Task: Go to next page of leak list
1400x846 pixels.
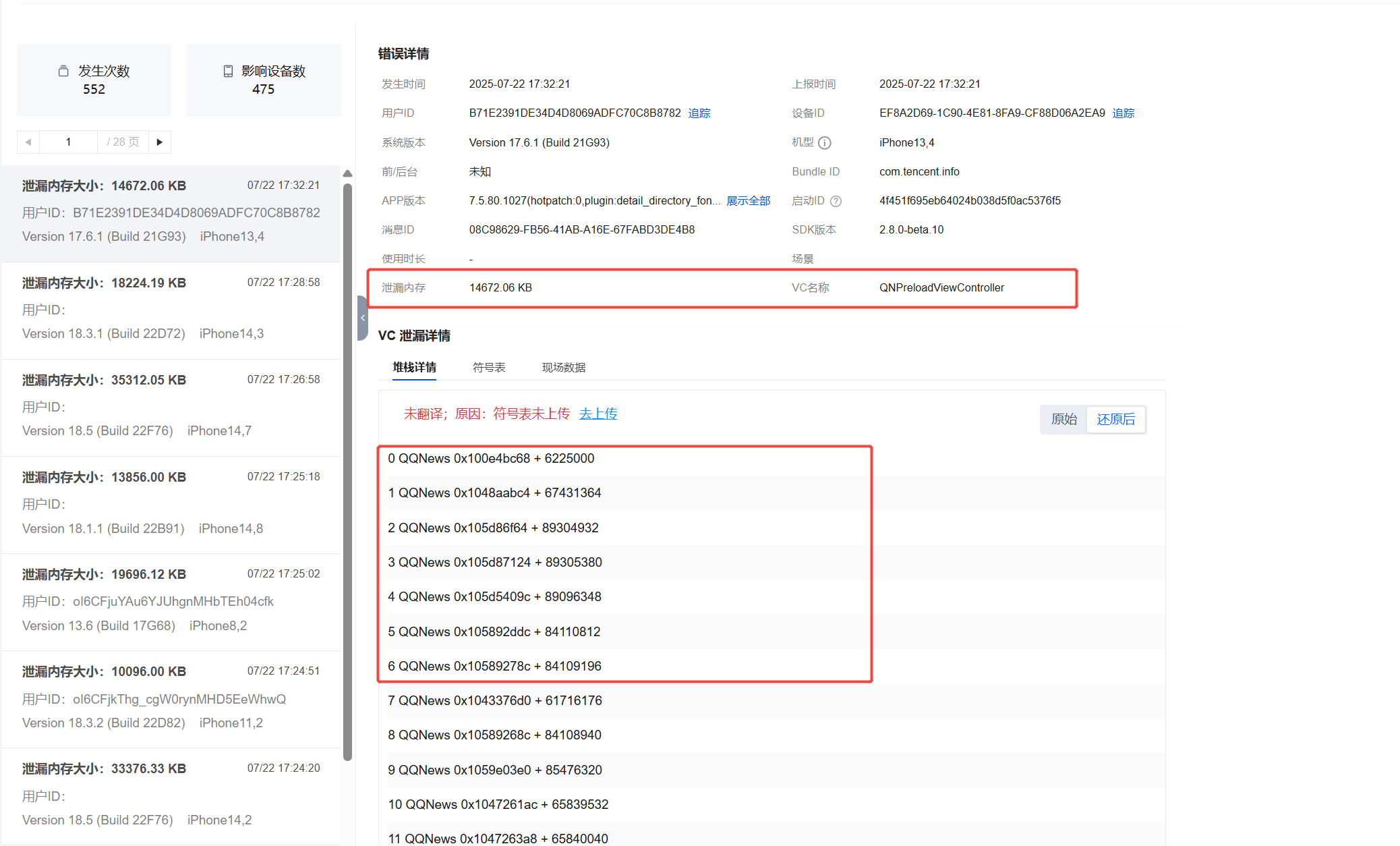Action: click(x=160, y=142)
